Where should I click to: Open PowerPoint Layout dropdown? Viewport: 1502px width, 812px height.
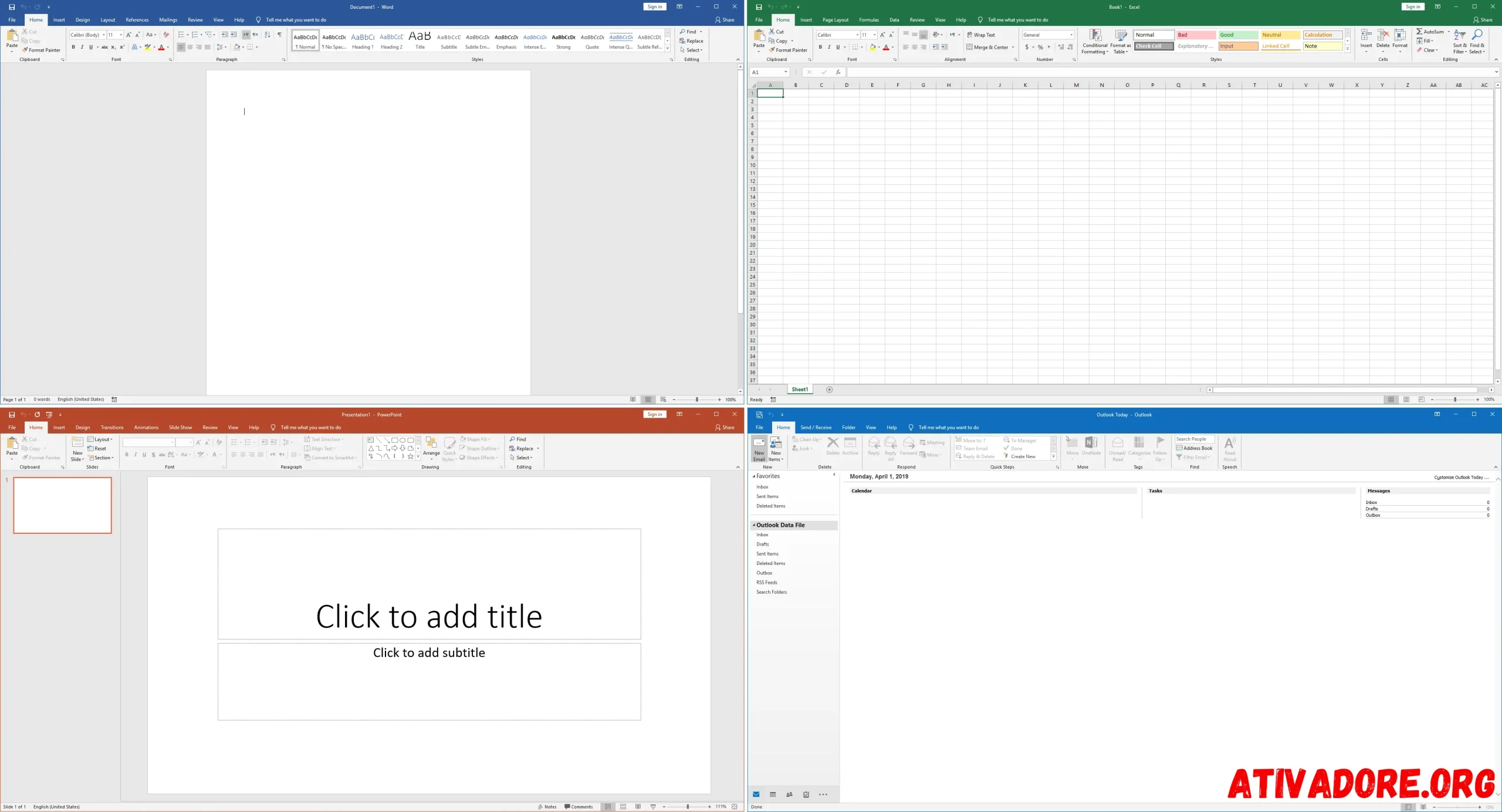pos(100,439)
